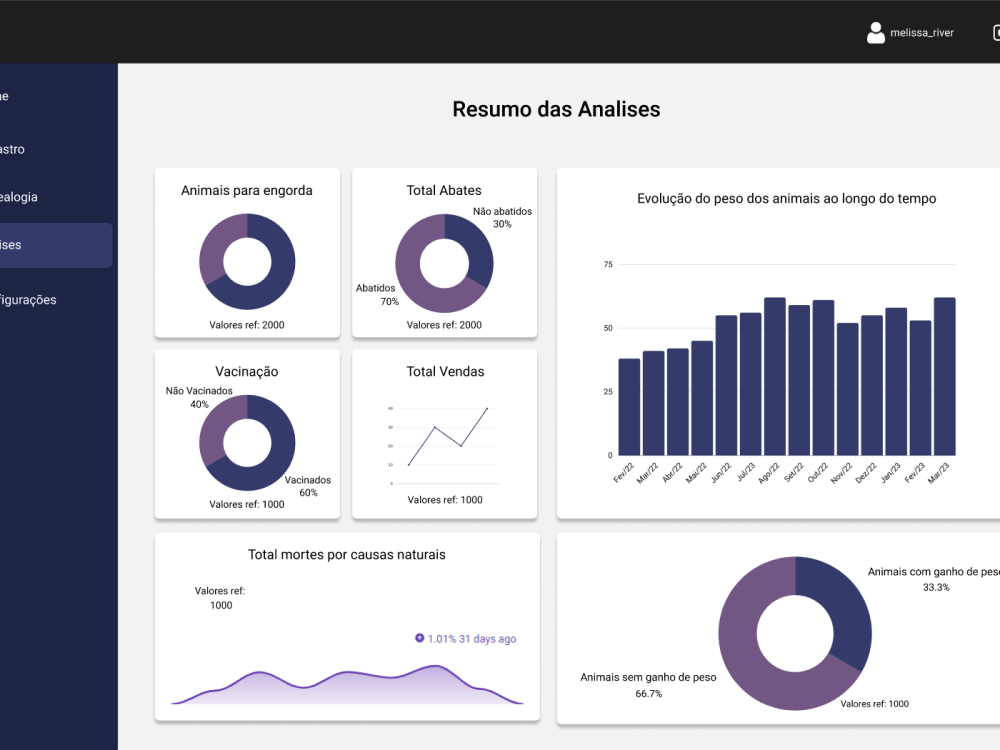Click the rightmost Mar/23 bar in weight chart

[x=945, y=376]
